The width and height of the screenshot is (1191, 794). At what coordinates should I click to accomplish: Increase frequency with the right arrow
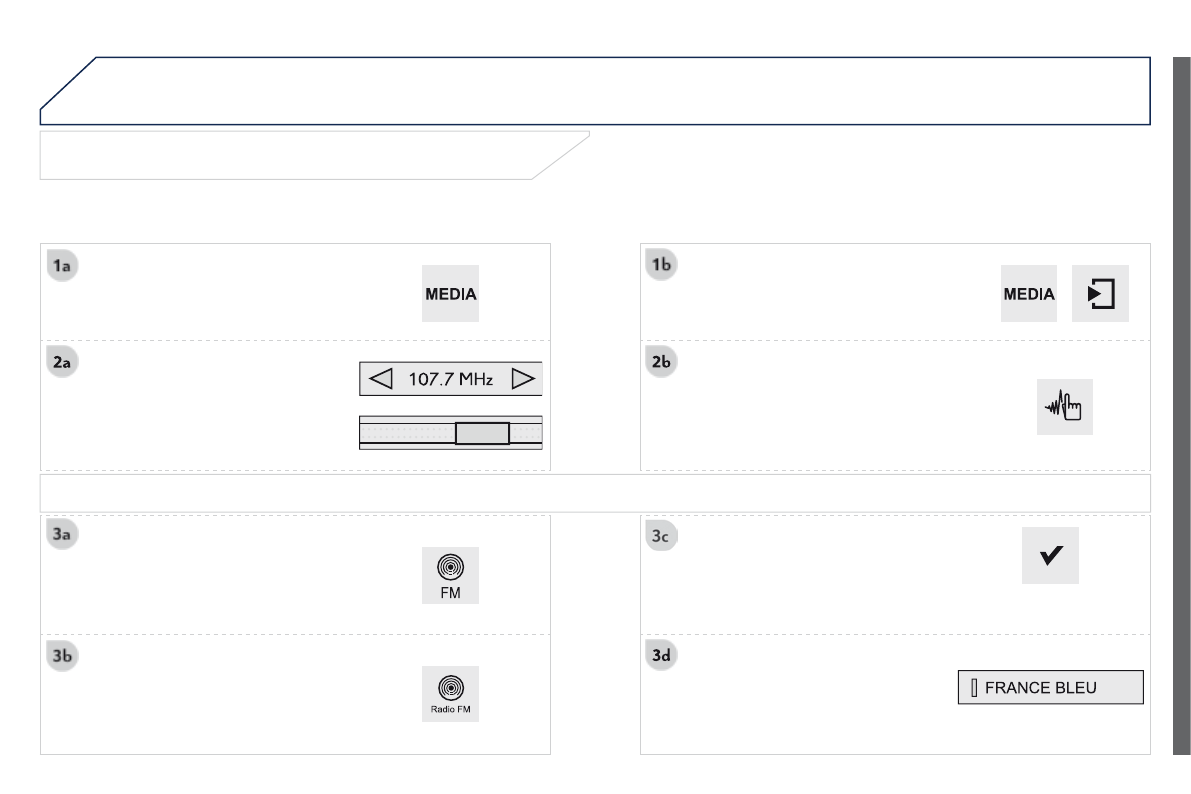[x=523, y=380]
